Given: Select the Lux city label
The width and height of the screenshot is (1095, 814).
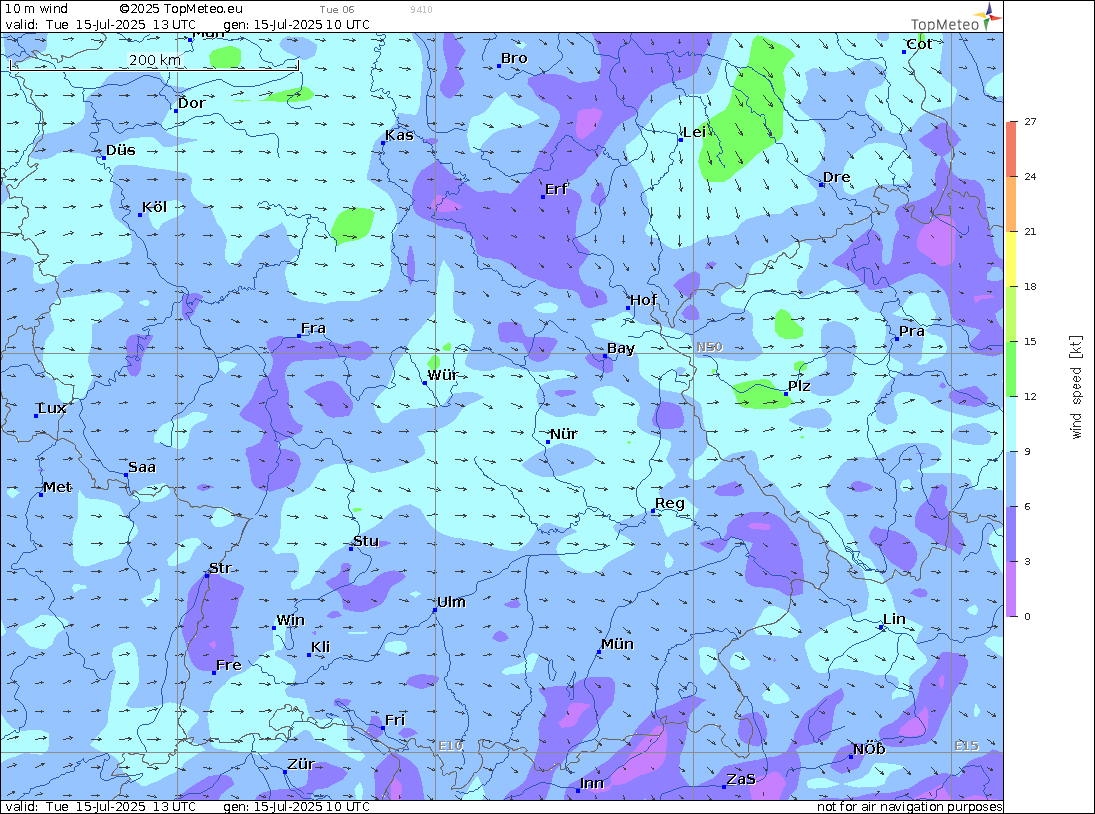Looking at the screenshot, I should point(52,408).
